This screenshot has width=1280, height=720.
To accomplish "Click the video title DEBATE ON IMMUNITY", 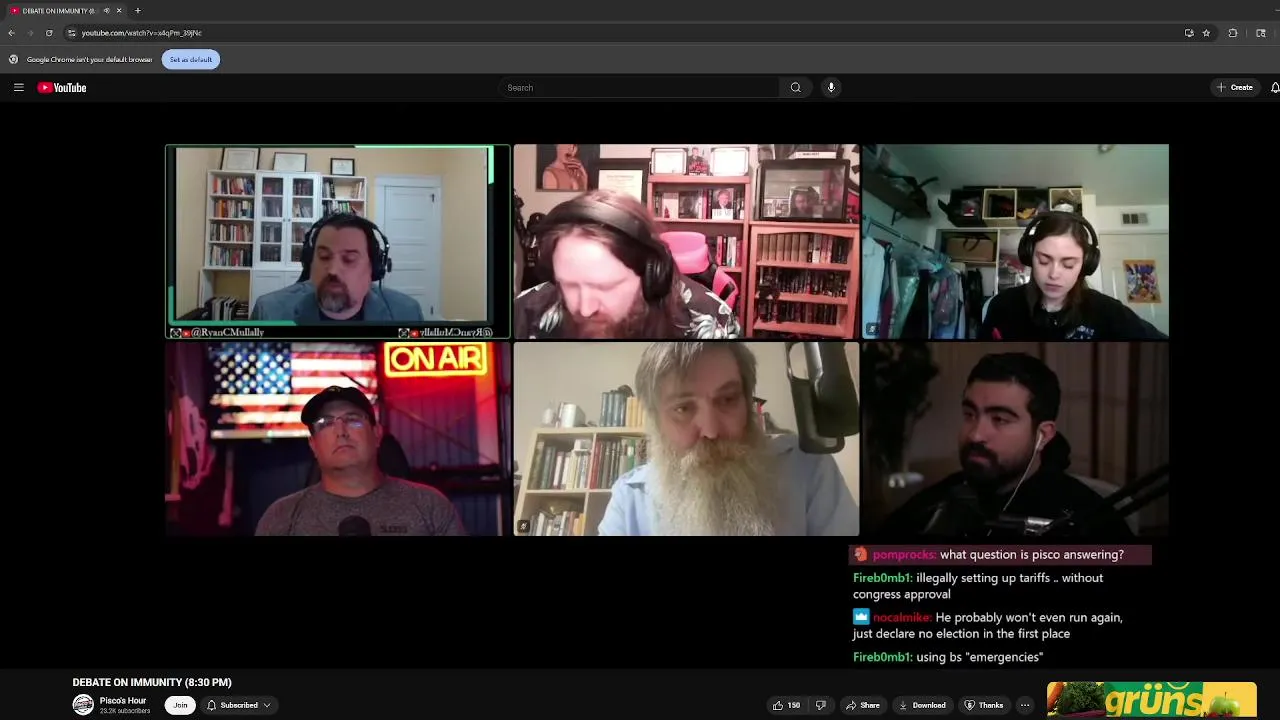I will click(152, 682).
